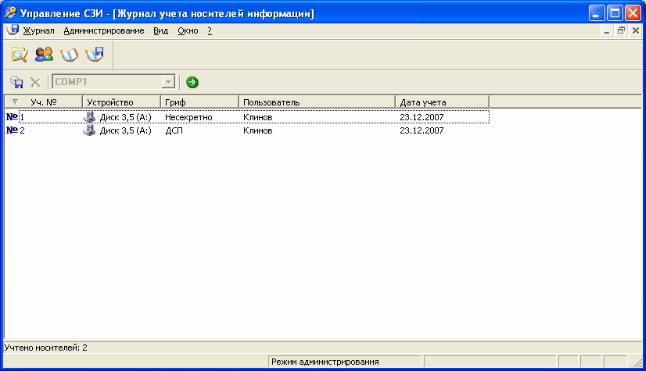This screenshot has height=371, width=646.
Task: Sort by the Уч. № column header
Action: click(x=43, y=102)
